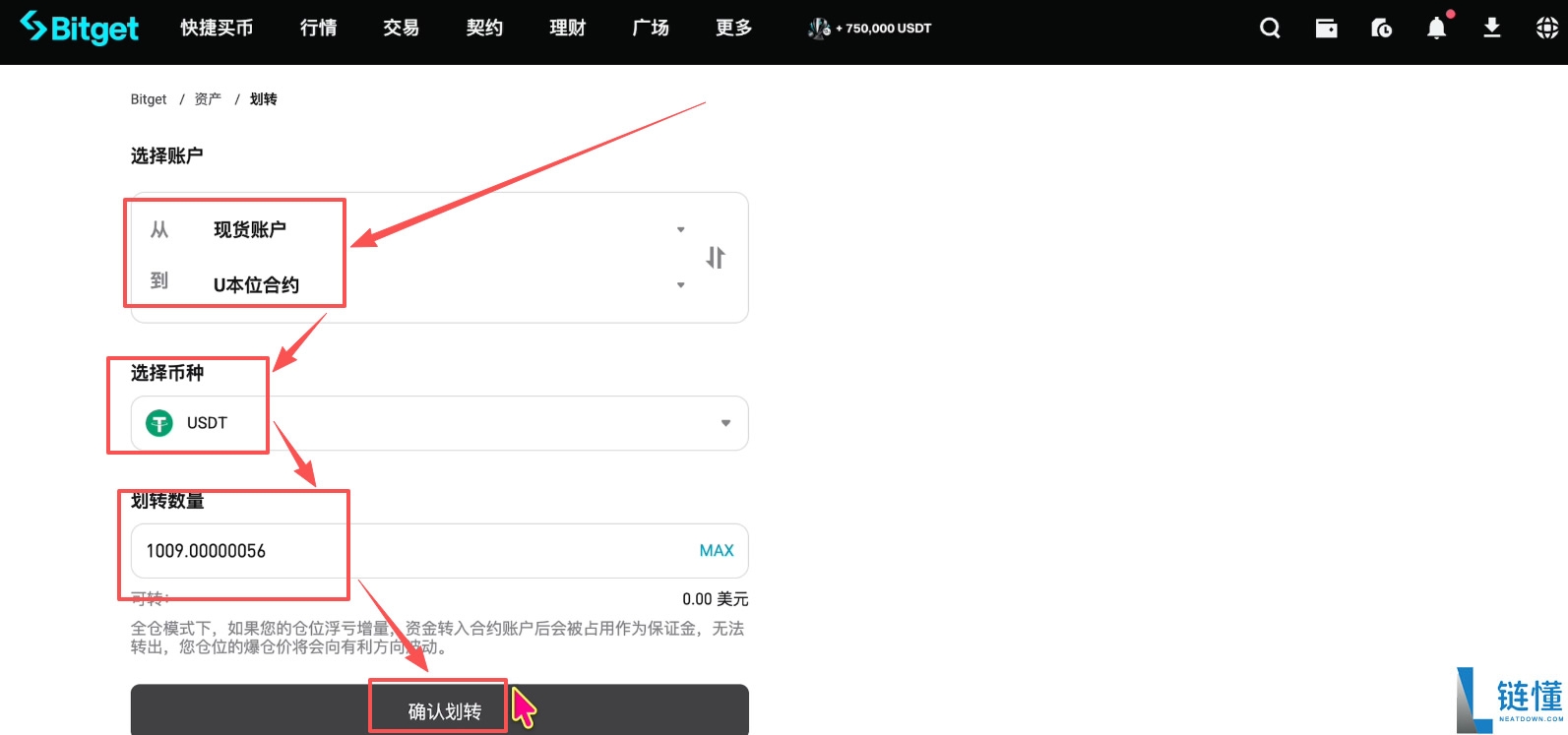Swap from and to accounts icon
Viewport: 1568px width, 735px height.
(716, 258)
